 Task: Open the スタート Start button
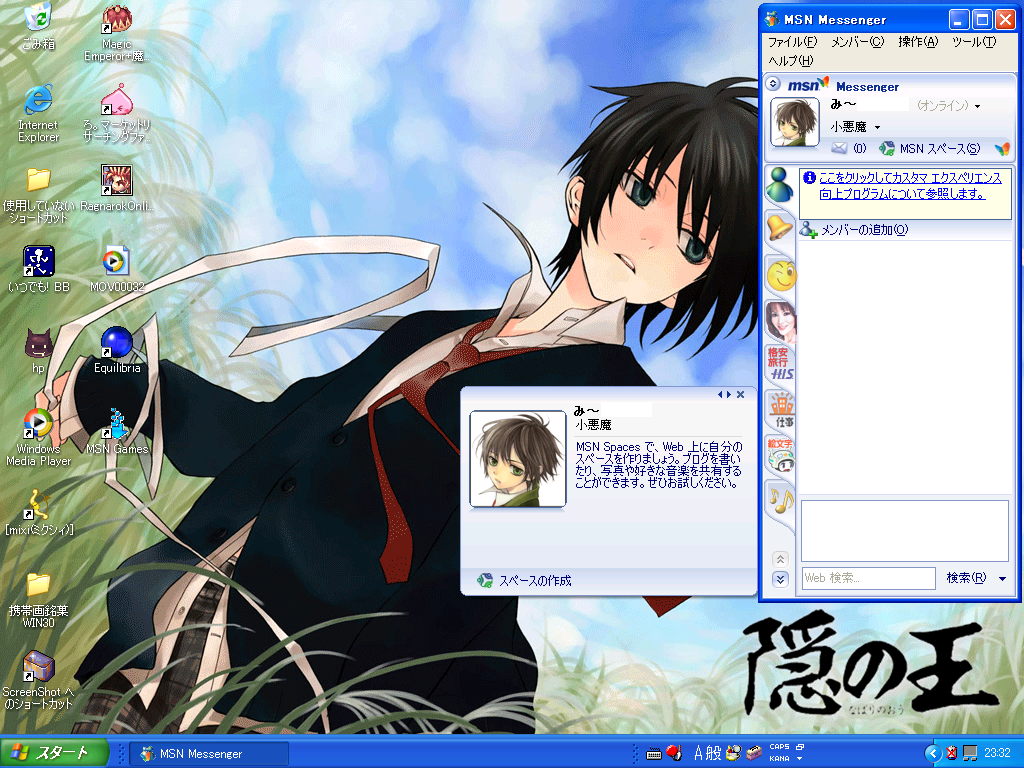[x=54, y=753]
